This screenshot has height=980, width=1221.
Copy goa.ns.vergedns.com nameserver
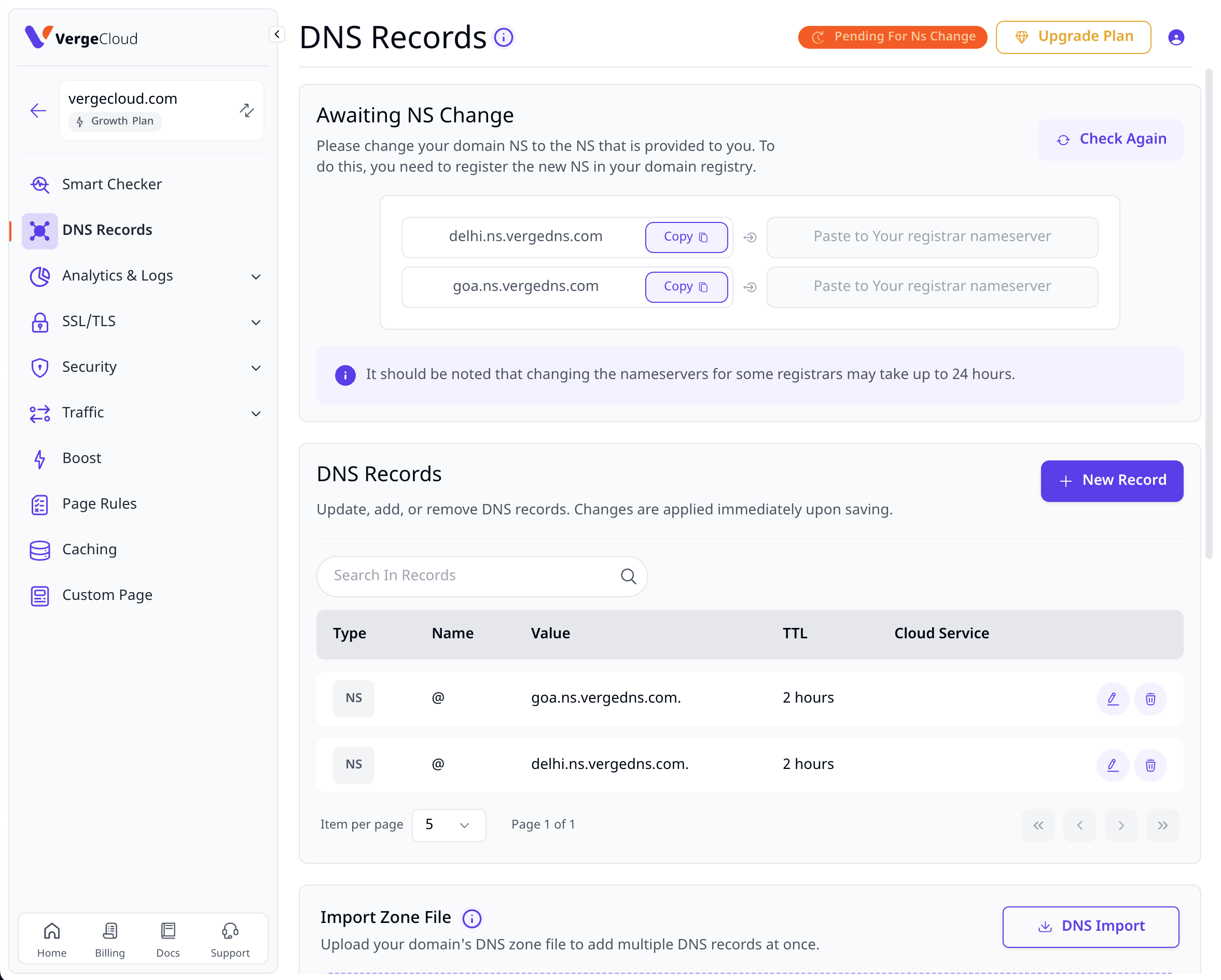click(686, 287)
